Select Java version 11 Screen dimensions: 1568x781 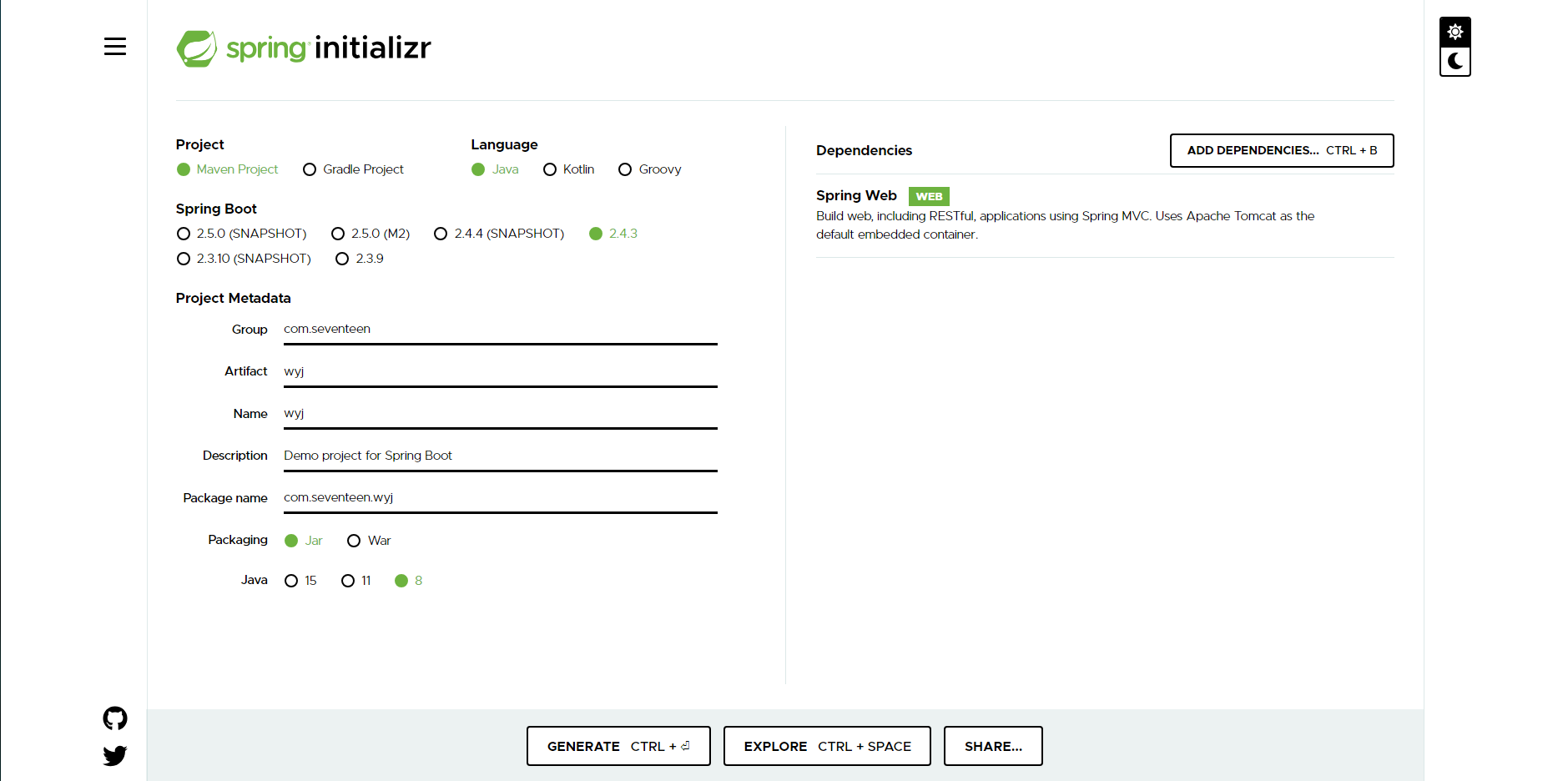356,581
